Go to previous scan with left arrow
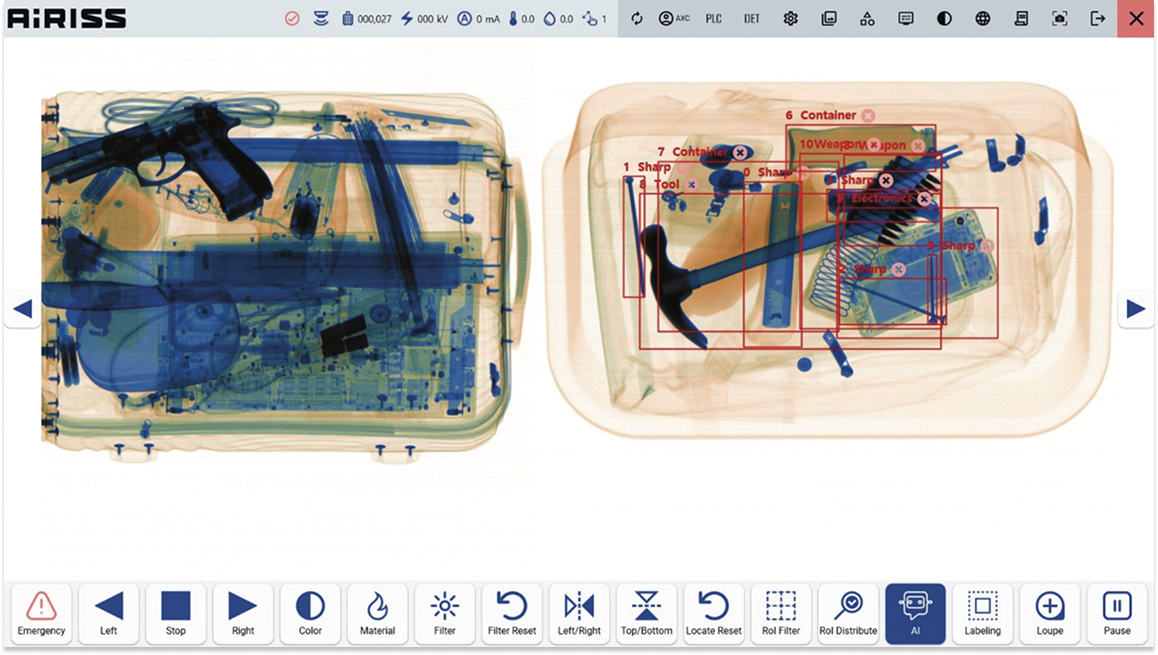 [x=22, y=309]
